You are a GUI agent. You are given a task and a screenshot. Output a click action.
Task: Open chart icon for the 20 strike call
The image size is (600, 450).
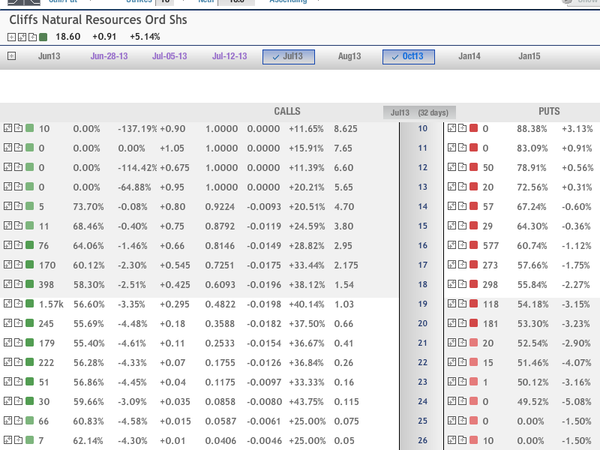pyautogui.click(x=8, y=323)
